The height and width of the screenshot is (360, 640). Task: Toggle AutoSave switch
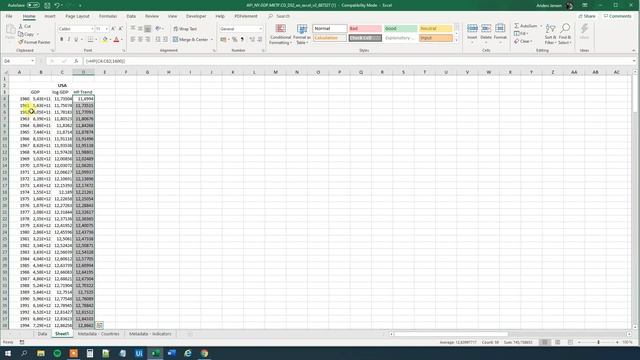pyautogui.click(x=33, y=5)
